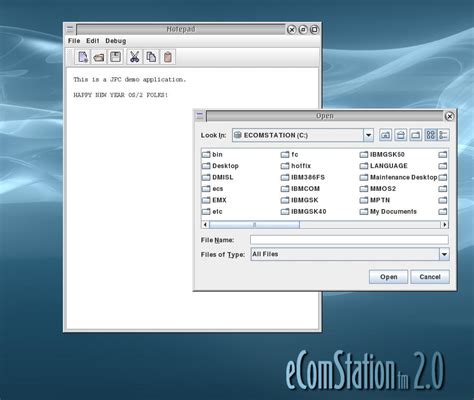Create a new folder in Open dialog
This screenshot has height=400, width=474.
(416, 135)
